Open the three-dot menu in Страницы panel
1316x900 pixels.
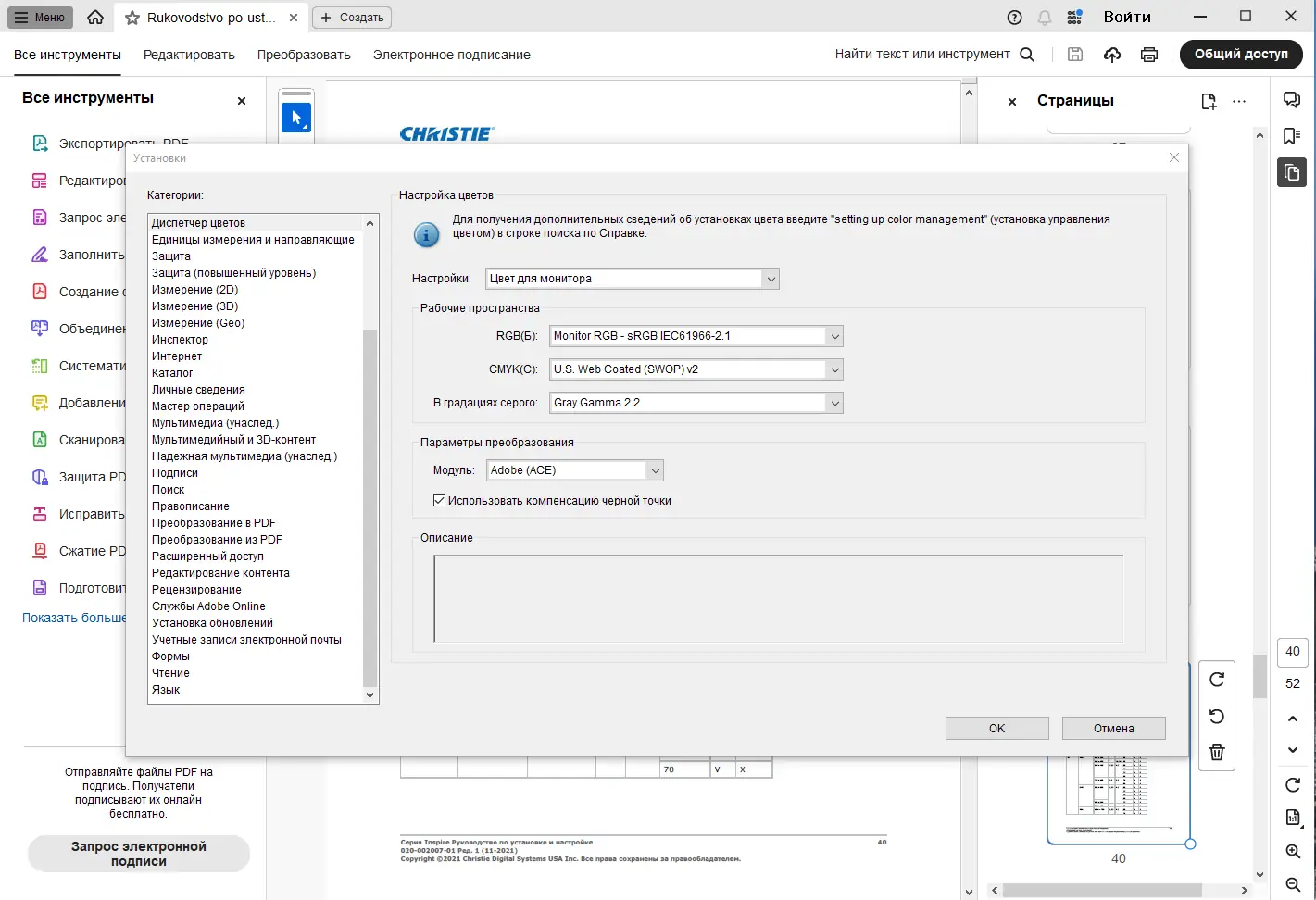pos(1239,101)
